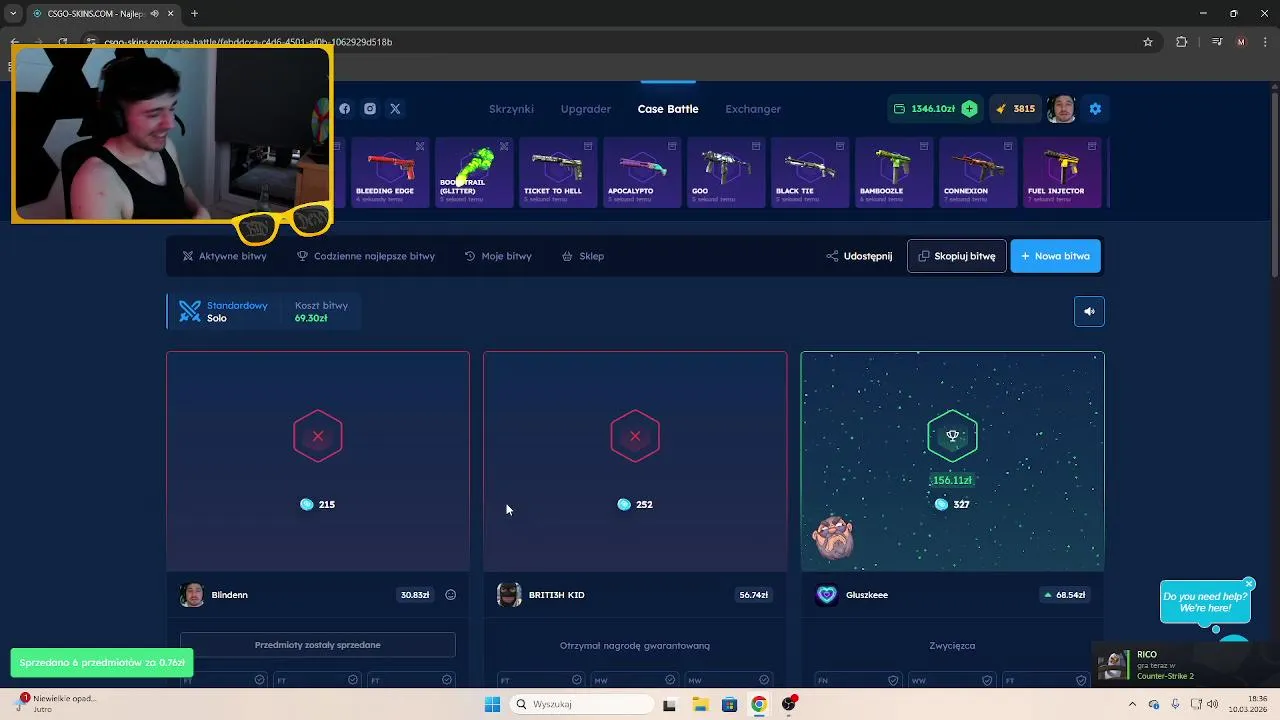1280x720 pixels.
Task: Click BRITI3H KID's player avatar
Action: pyautogui.click(x=509, y=595)
